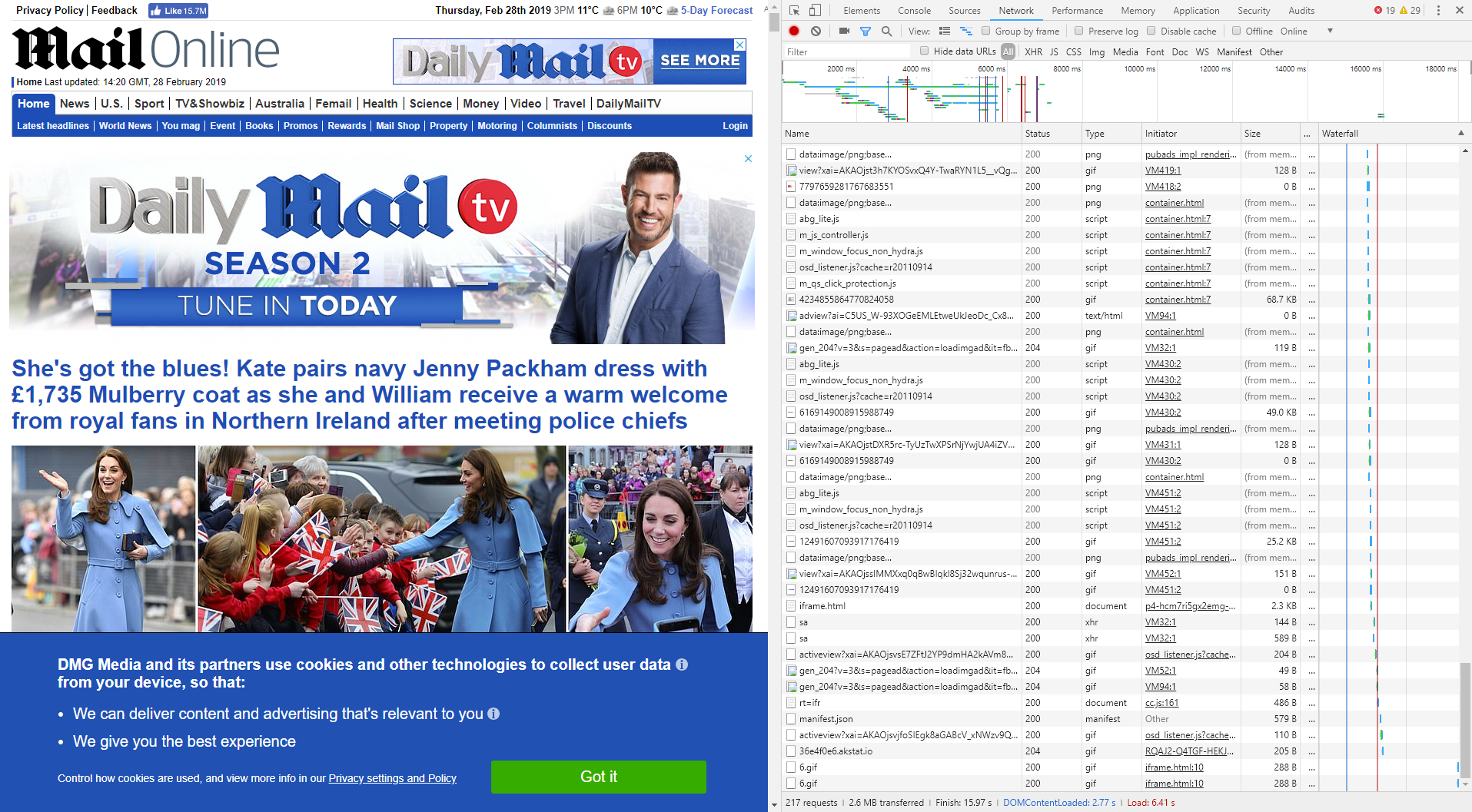Clear the network log
The width and height of the screenshot is (1472, 812).
pyautogui.click(x=816, y=31)
